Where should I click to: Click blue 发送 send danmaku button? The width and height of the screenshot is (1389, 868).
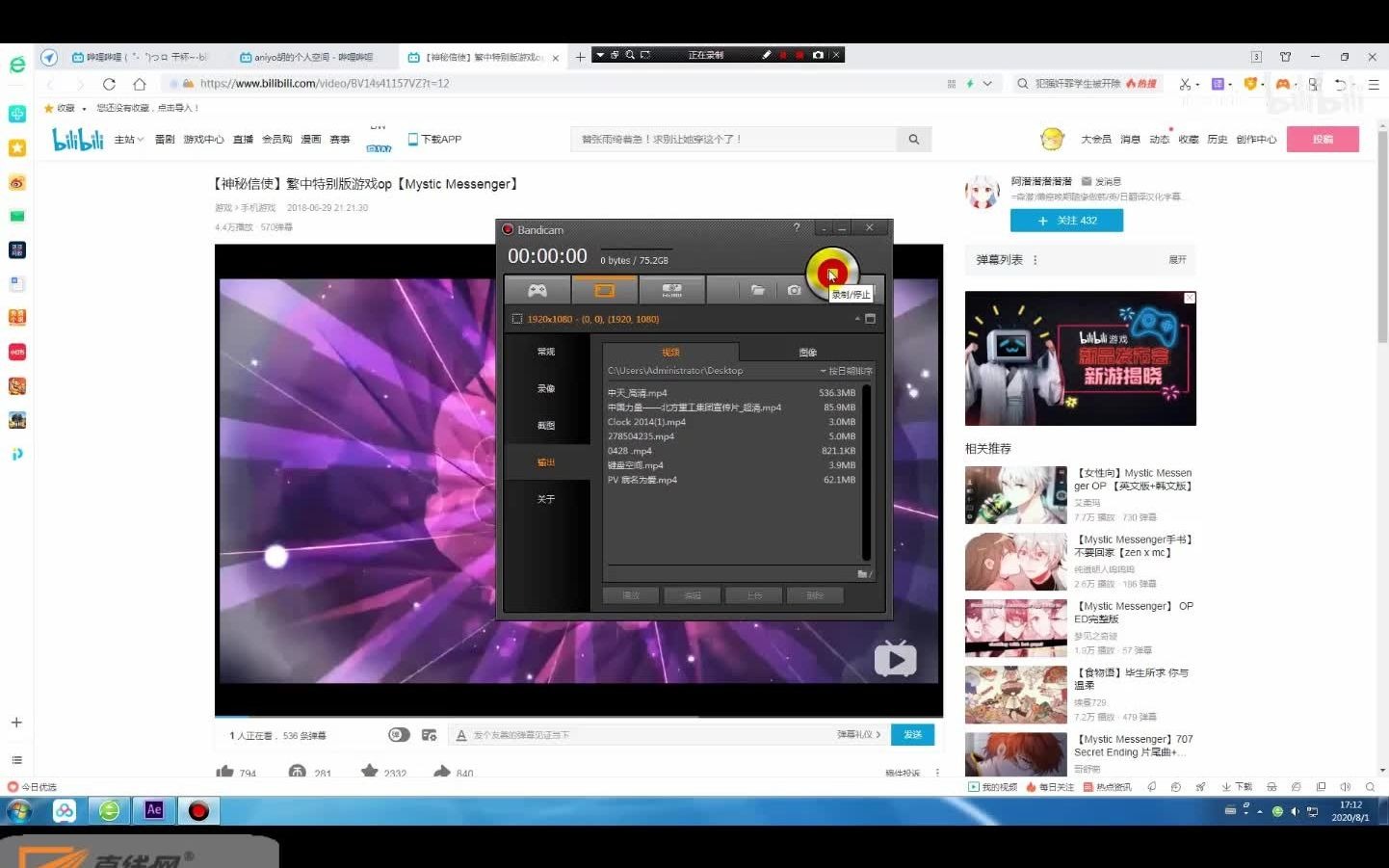[x=912, y=735]
